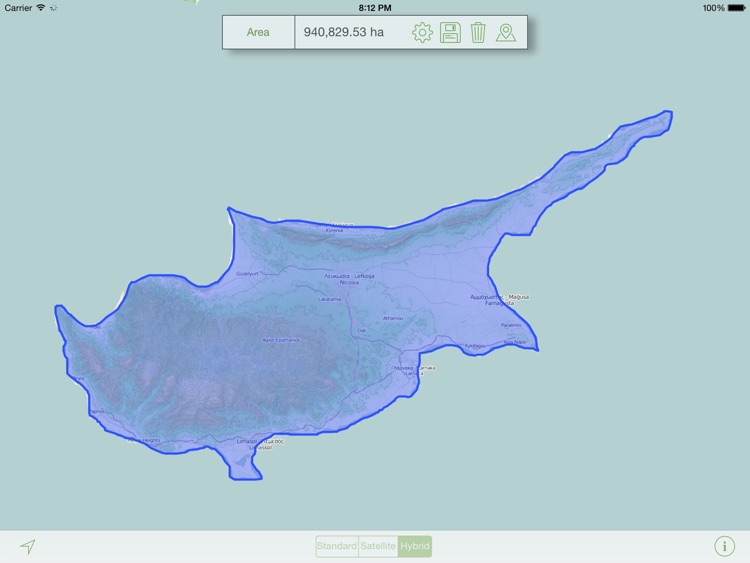Viewport: 750px width, 563px height.
Task: Select the Satellite map type
Action: [x=378, y=546]
